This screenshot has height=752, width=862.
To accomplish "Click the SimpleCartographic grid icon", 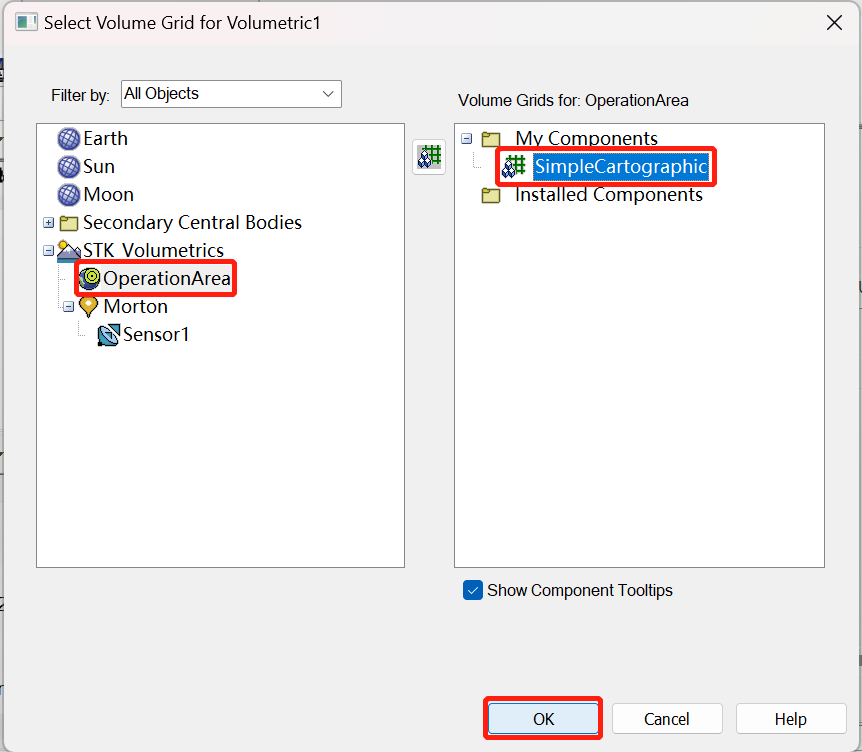I will tap(514, 167).
